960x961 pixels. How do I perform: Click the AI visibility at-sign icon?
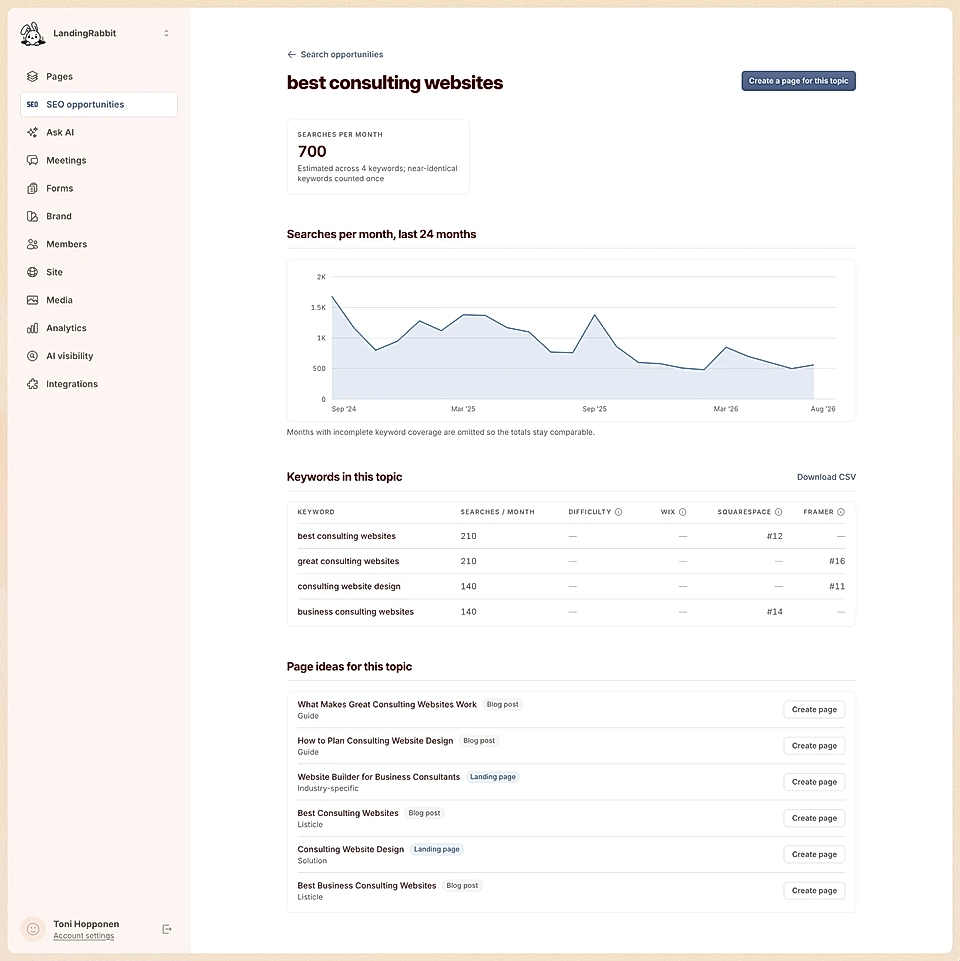coord(32,356)
